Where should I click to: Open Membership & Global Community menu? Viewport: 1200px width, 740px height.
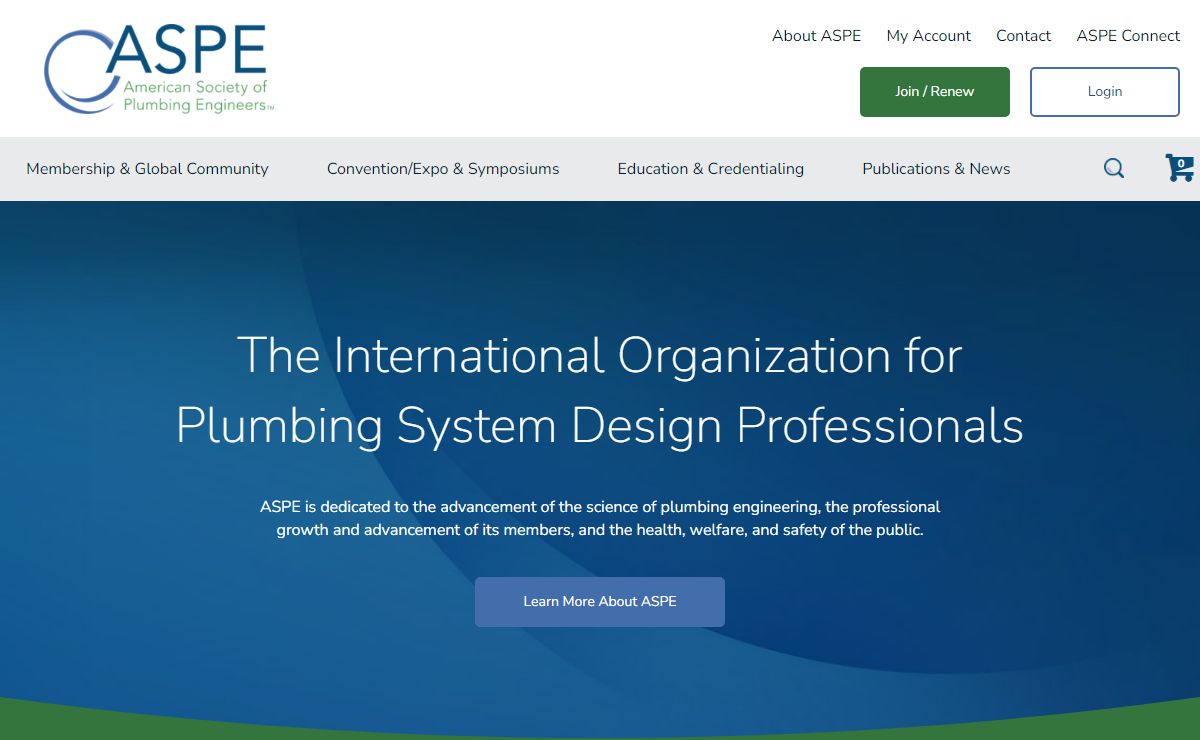(147, 169)
